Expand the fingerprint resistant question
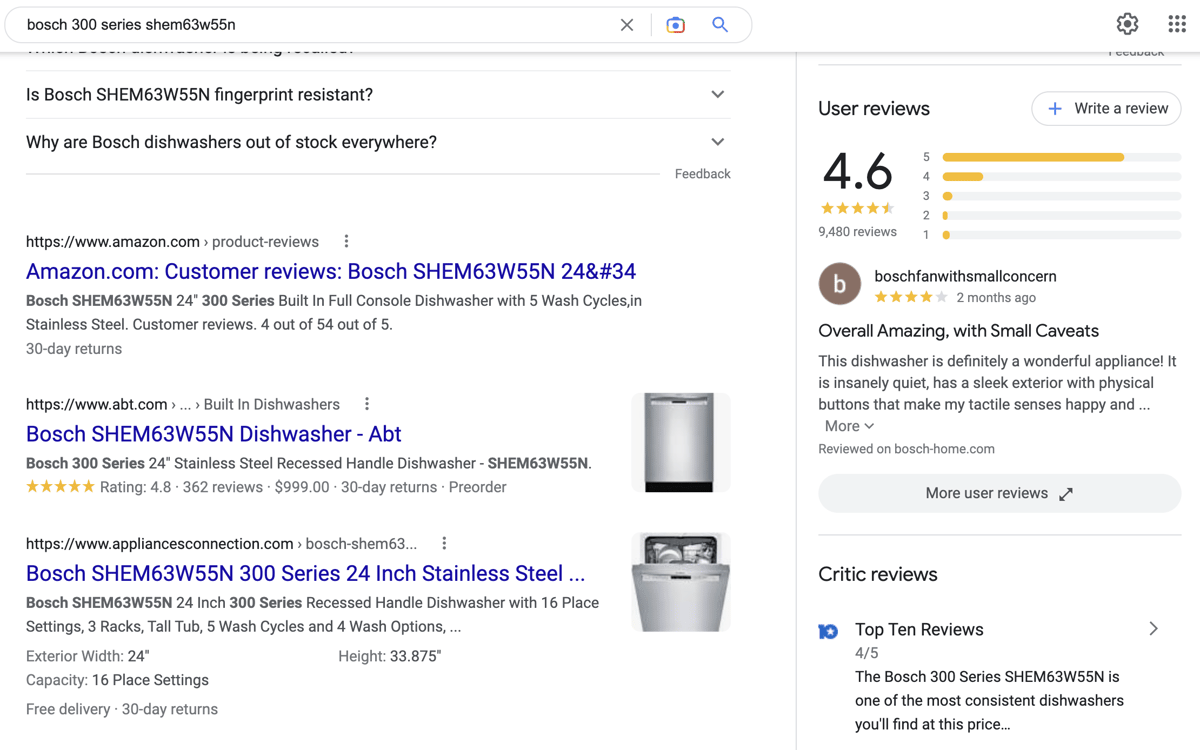Image resolution: width=1200 pixels, height=750 pixels. pos(717,93)
